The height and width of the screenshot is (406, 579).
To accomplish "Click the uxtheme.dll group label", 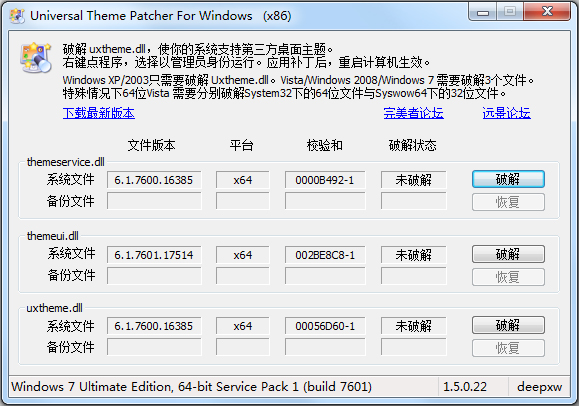I will coord(55,308).
